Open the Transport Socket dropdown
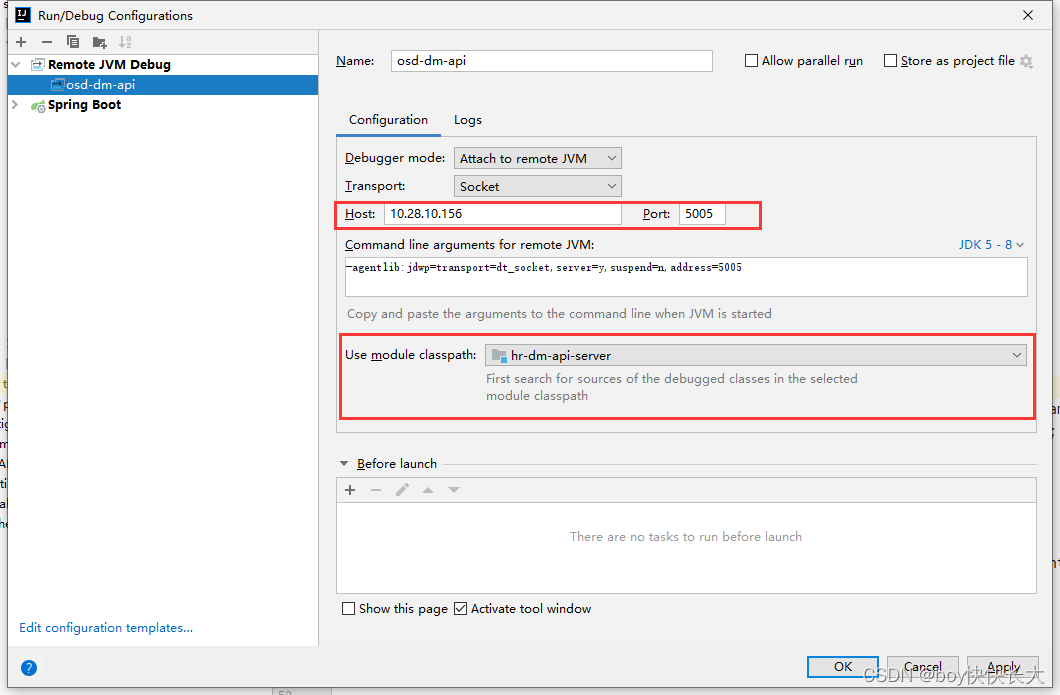Viewport: 1060px width, 695px height. 537,186
